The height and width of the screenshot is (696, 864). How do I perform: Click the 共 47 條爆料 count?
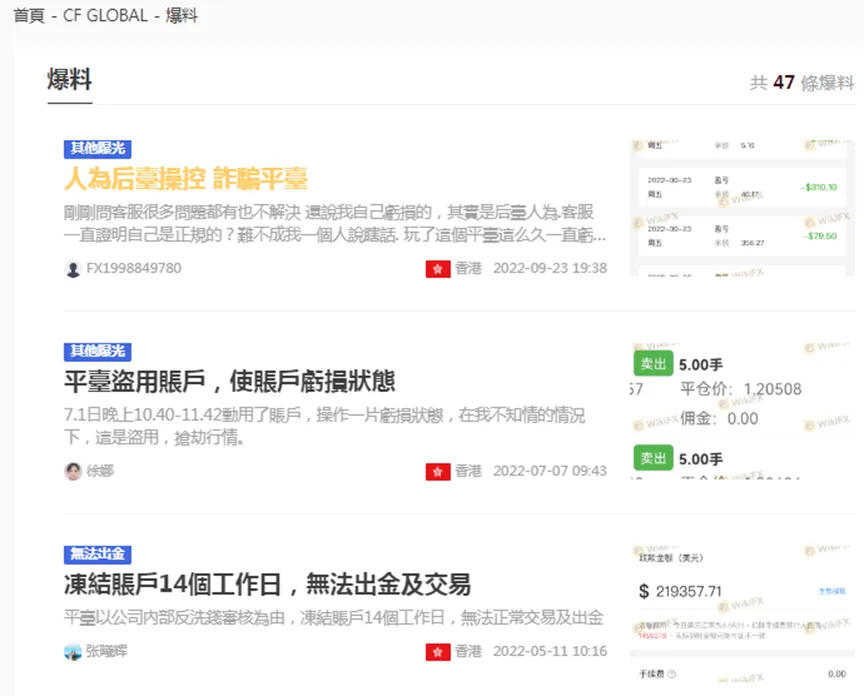pyautogui.click(x=802, y=83)
